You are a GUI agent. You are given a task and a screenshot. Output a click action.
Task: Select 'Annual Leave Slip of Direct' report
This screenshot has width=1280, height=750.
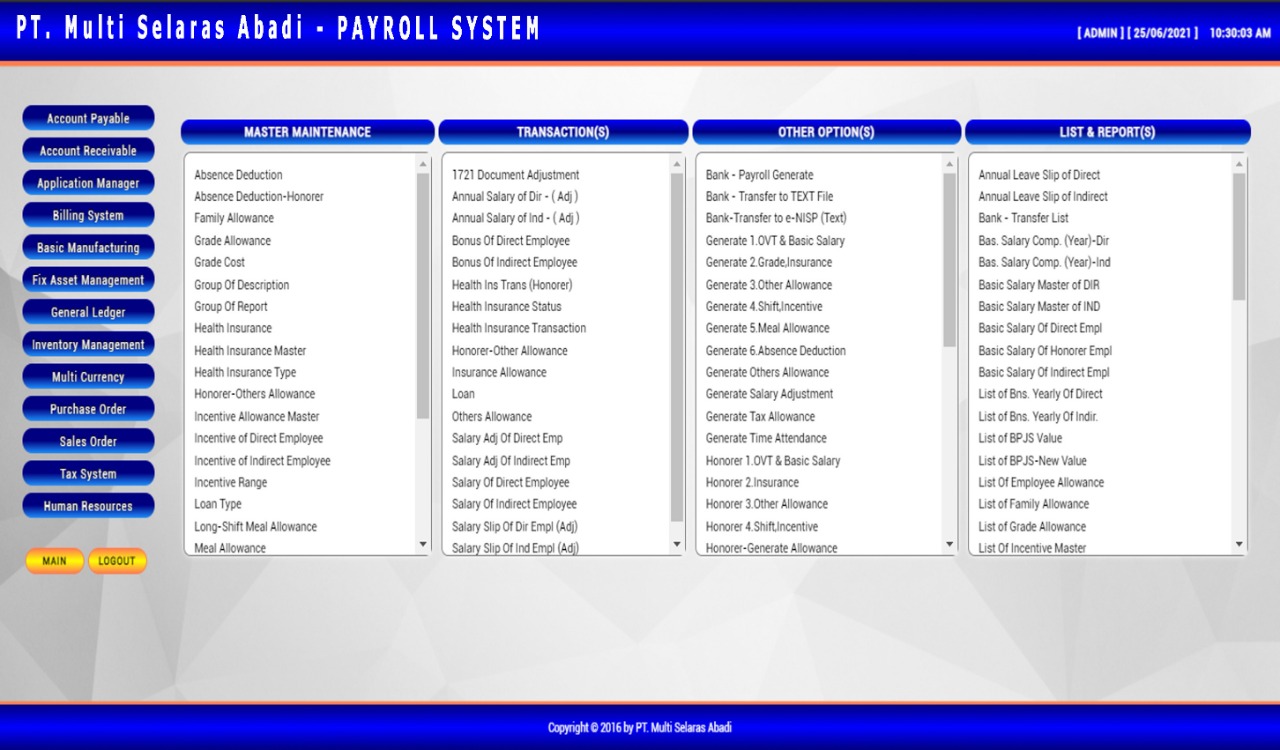1039,175
